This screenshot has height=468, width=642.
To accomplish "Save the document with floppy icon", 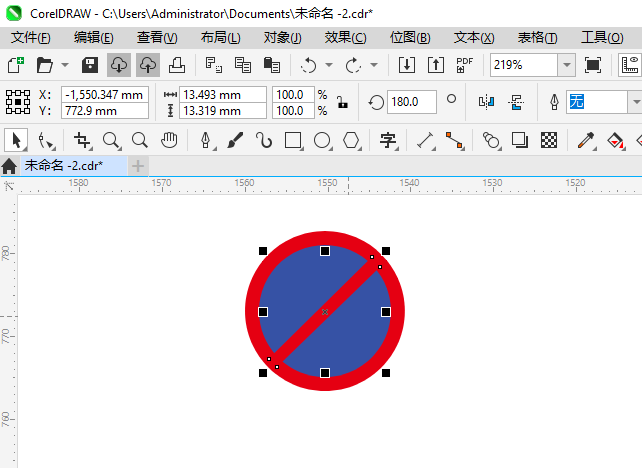I will 90,65.
